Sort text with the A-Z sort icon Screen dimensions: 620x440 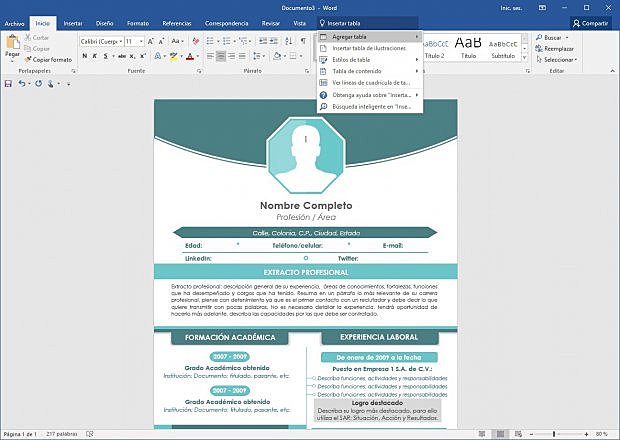click(289, 41)
